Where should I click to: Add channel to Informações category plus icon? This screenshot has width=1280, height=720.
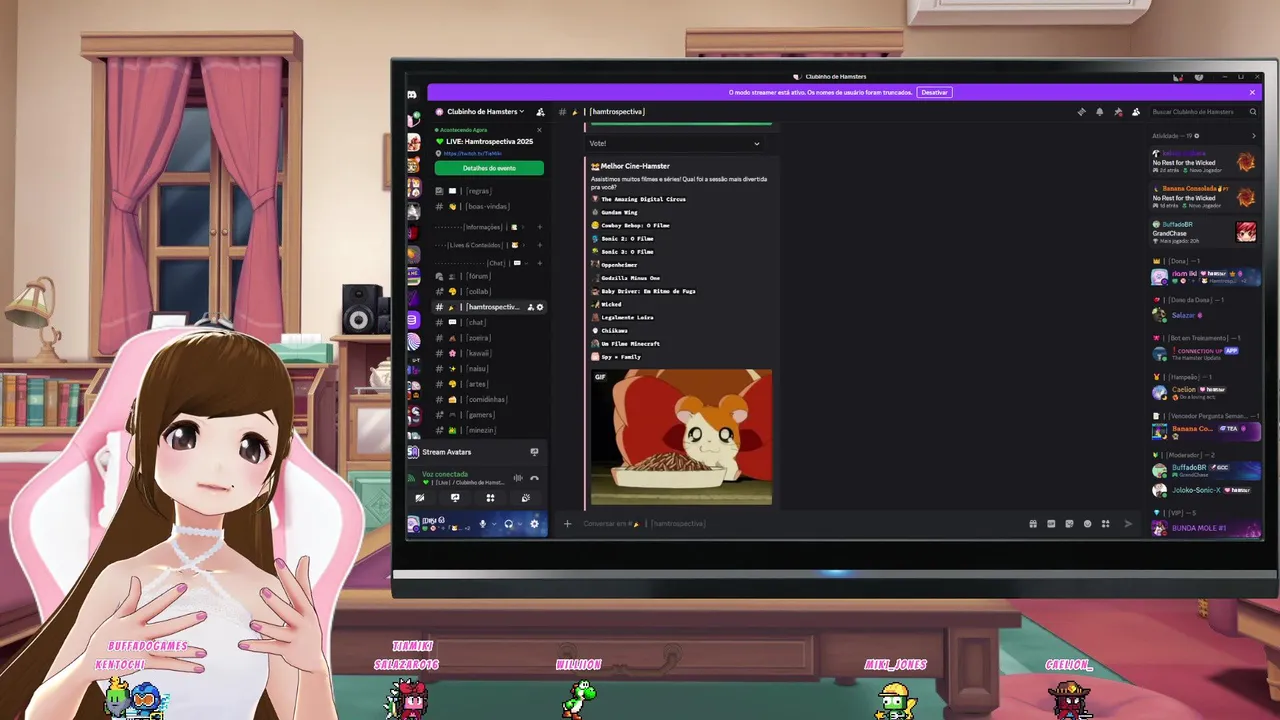[540, 227]
